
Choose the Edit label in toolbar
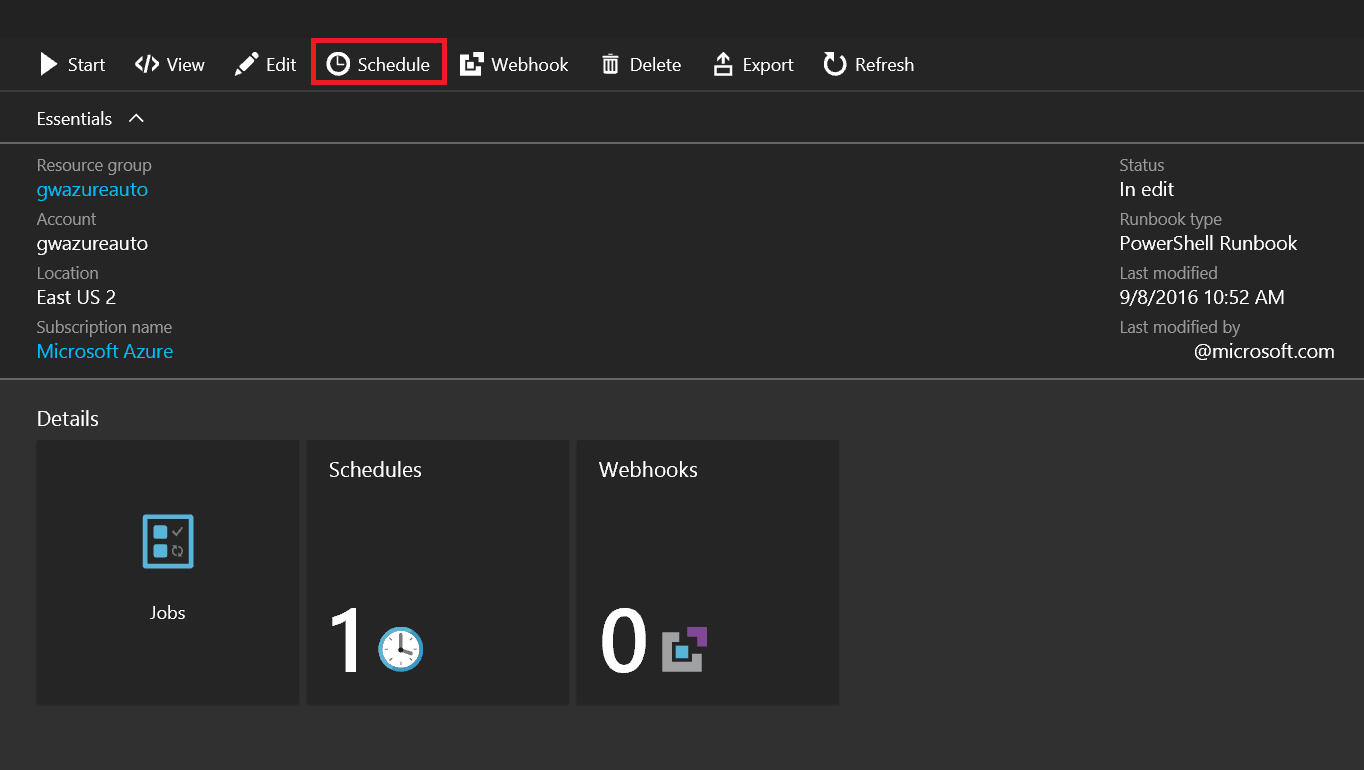(281, 65)
